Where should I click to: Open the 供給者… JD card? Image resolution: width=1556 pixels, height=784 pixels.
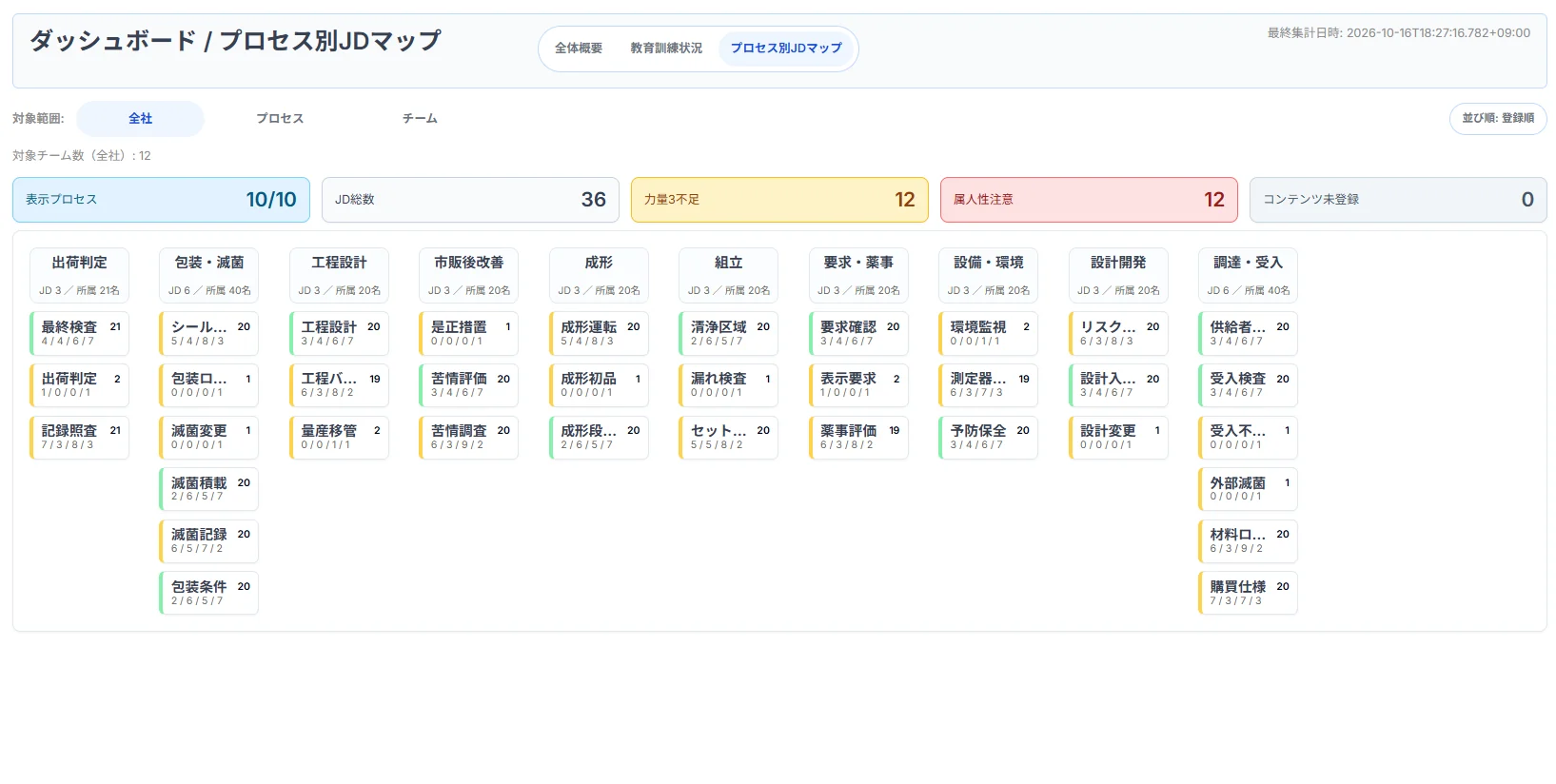pyautogui.click(x=1248, y=334)
